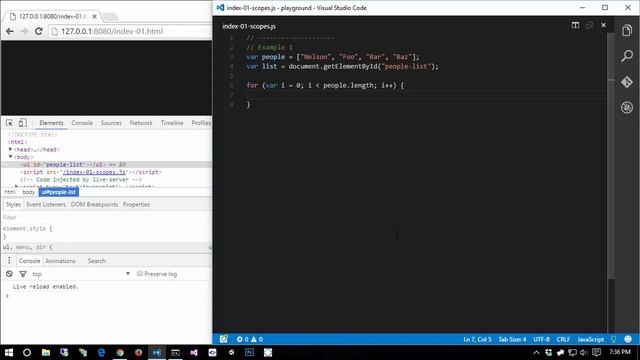The width and height of the screenshot is (640, 360).
Task: Toggle DevTools device mode
Action: point(22,123)
